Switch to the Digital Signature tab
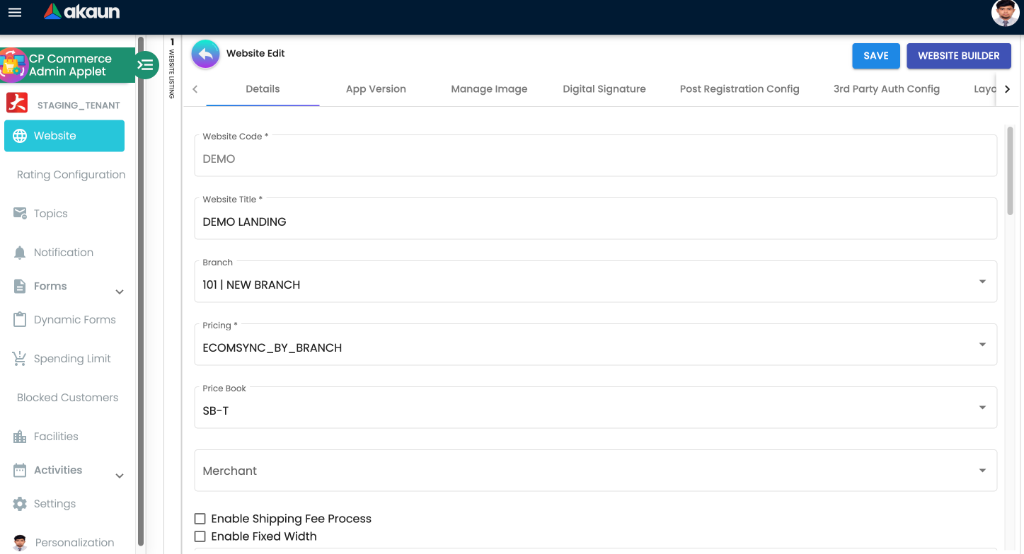 click(604, 89)
